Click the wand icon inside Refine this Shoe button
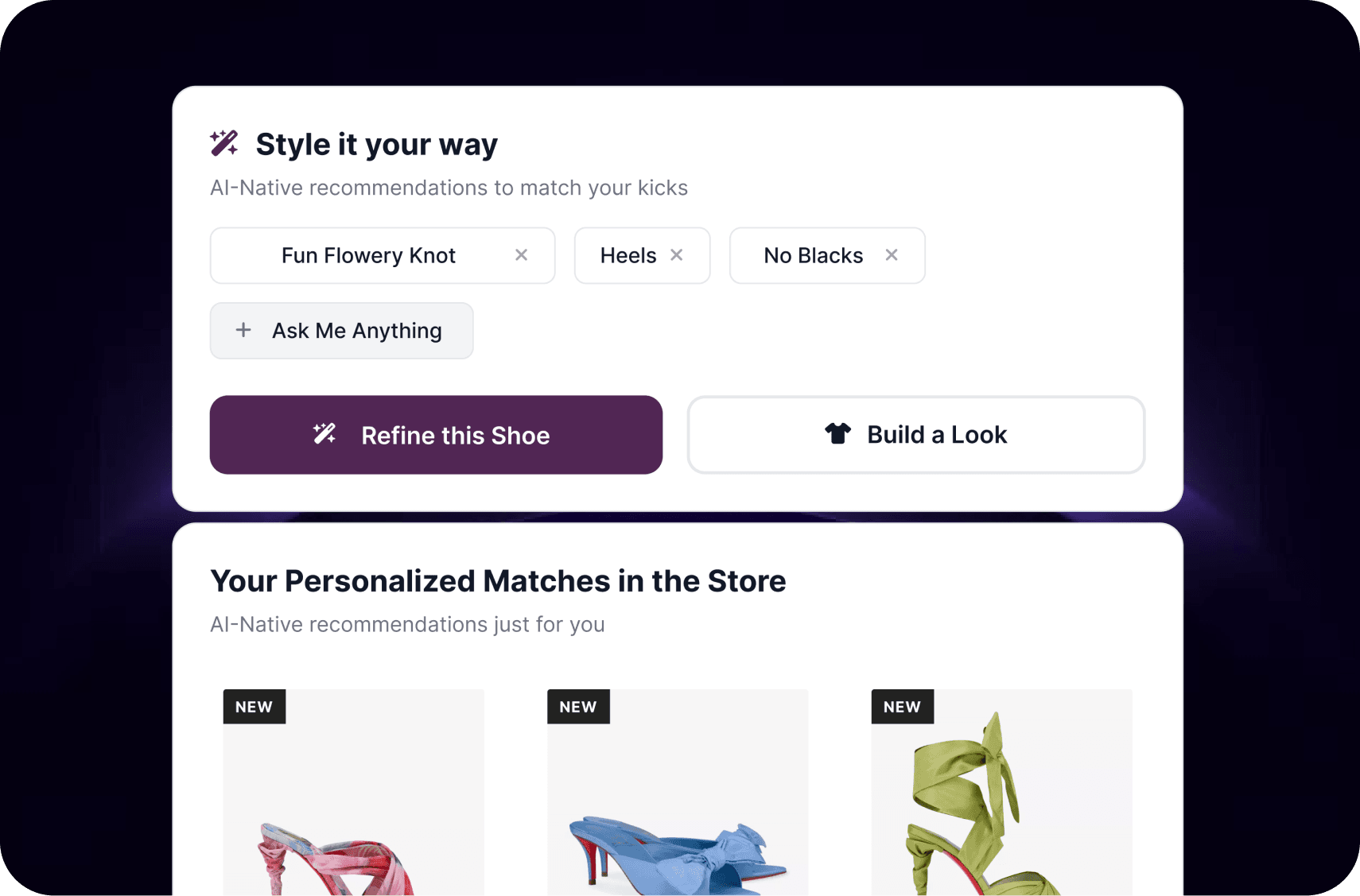Screen dimensions: 1360x896 pyautogui.click(x=324, y=434)
